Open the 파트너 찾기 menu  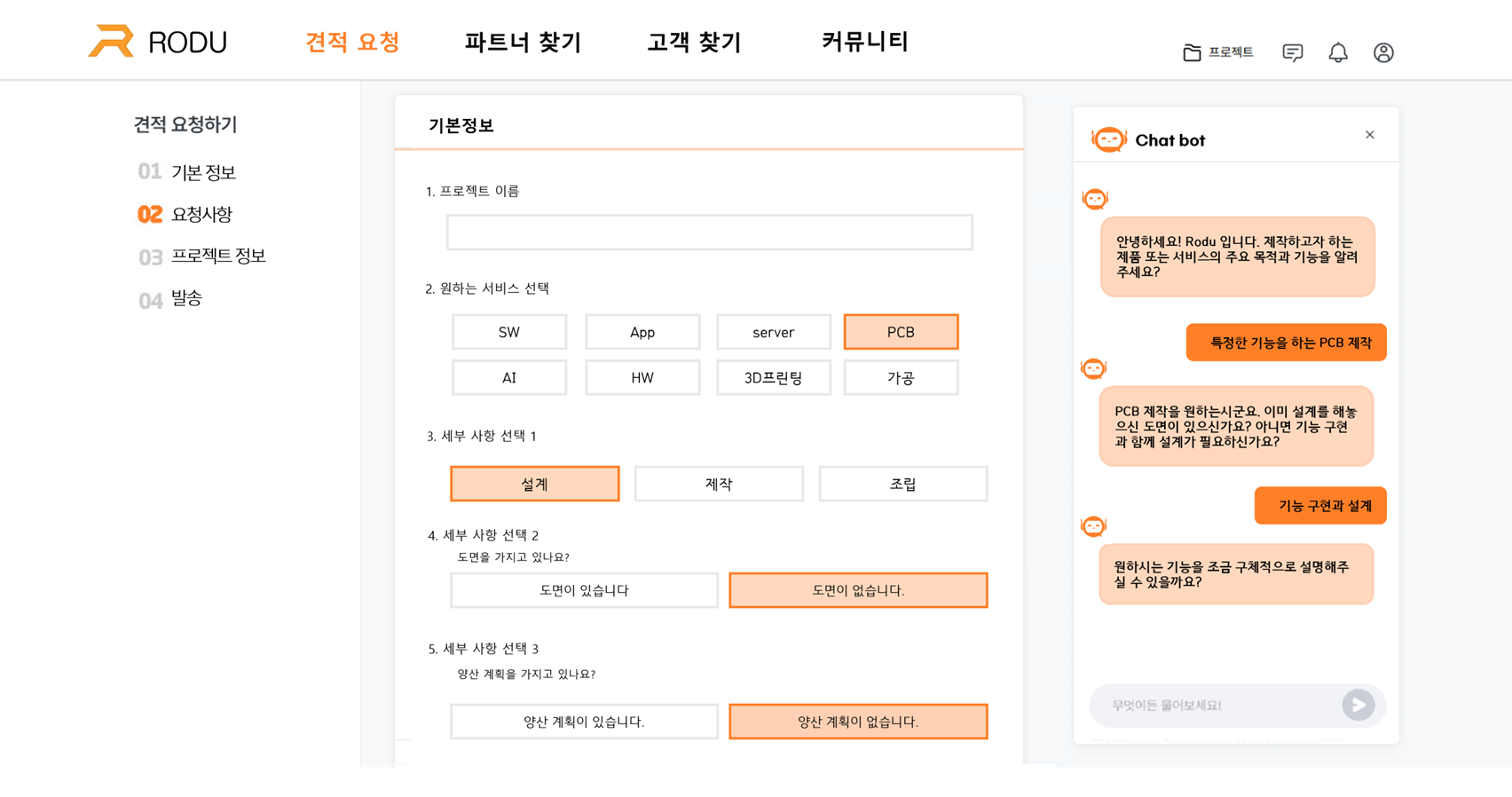click(523, 42)
